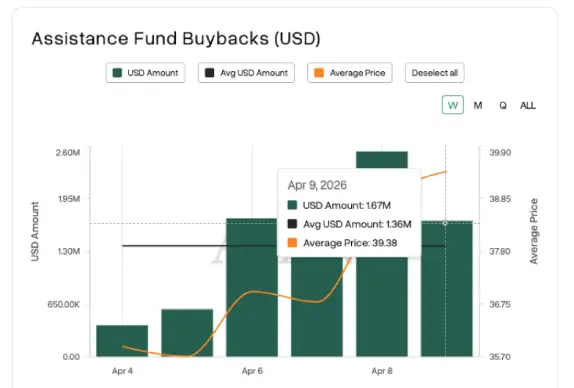The image size is (574, 388).
Task: Click the vertical 'Average Price' axis title
Action: [x=534, y=231]
